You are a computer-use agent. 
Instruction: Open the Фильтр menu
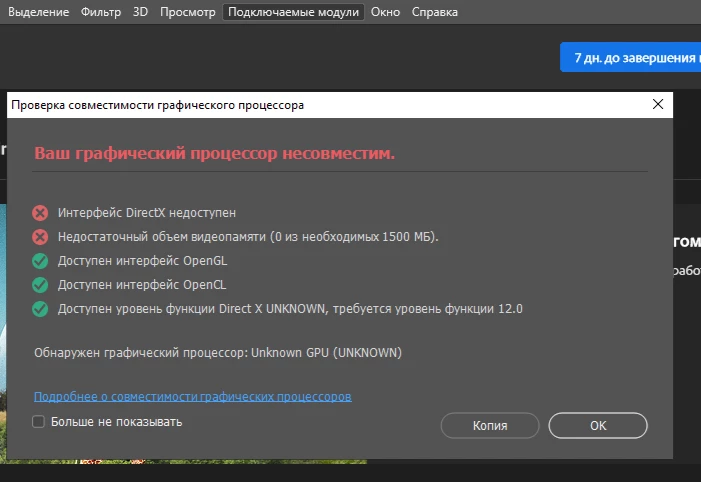pyautogui.click(x=101, y=12)
